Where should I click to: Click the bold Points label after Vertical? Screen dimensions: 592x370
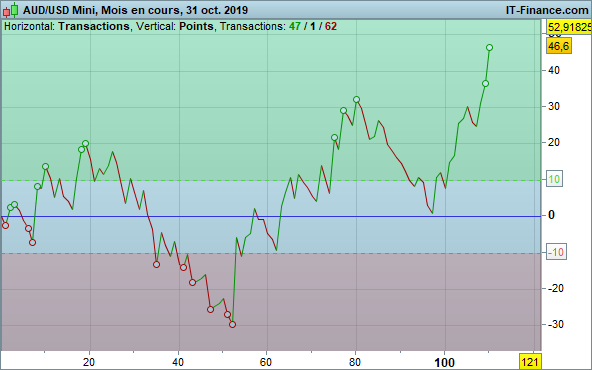196,26
